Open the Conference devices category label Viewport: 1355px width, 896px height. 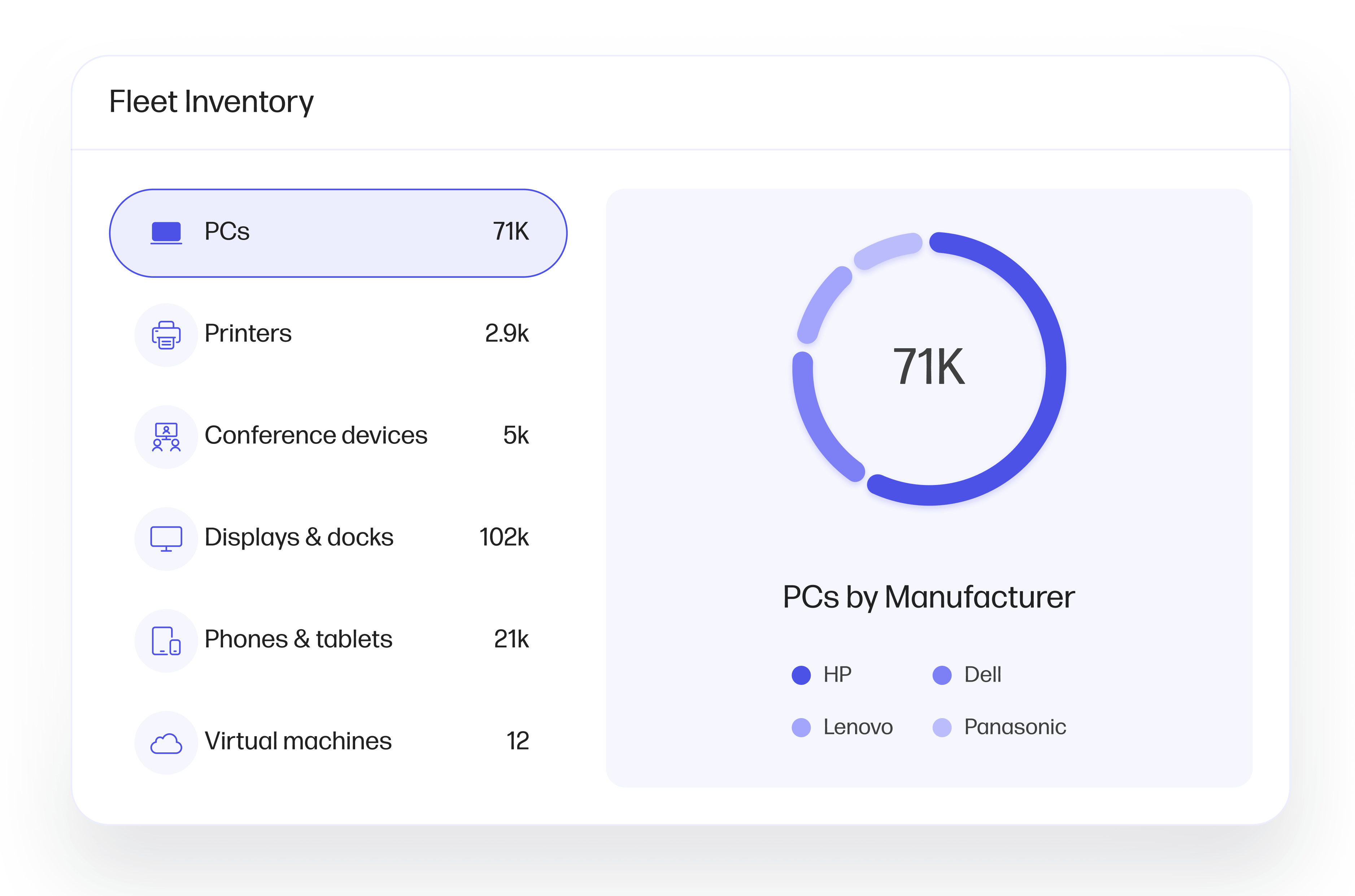[316, 436]
